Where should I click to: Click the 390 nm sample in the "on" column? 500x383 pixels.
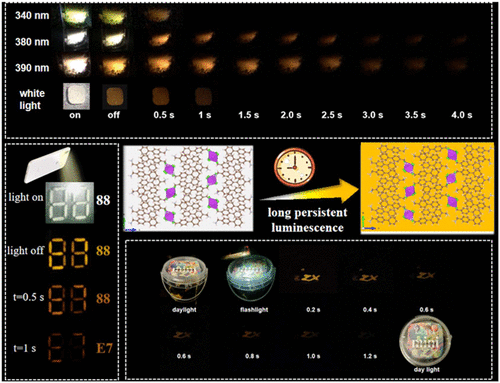tap(75, 65)
